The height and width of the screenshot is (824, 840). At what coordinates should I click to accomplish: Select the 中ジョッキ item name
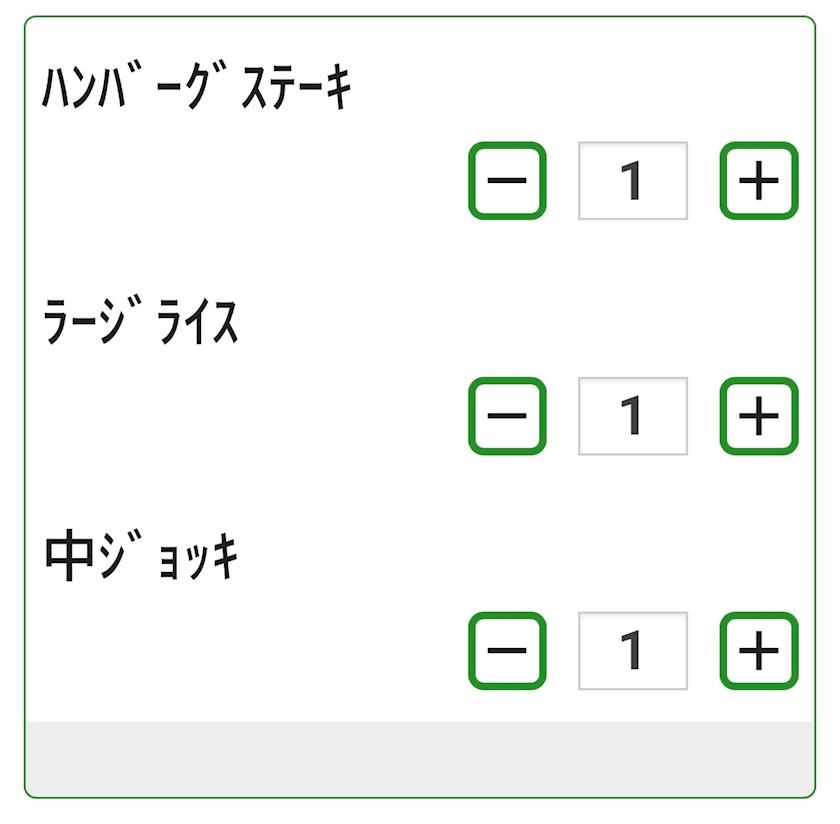coord(141,556)
